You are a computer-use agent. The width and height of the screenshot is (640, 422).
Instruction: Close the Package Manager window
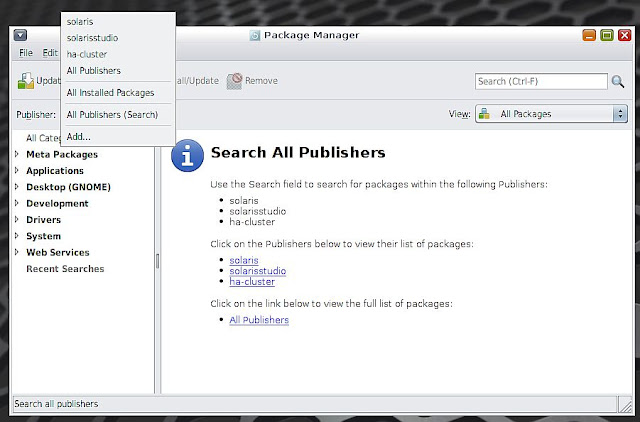coord(624,36)
